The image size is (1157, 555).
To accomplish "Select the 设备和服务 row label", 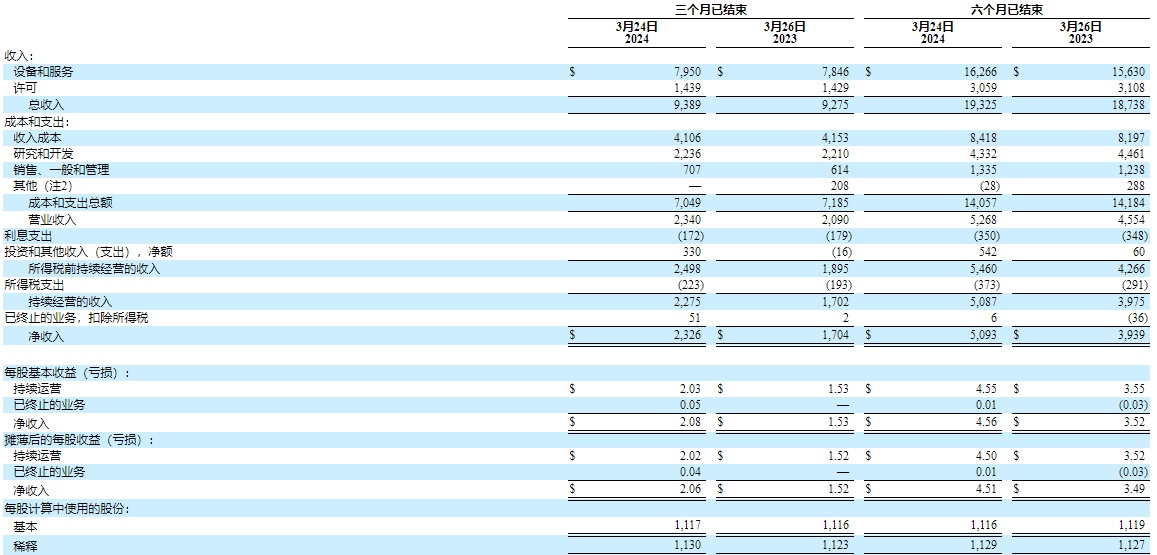I will point(43,72).
